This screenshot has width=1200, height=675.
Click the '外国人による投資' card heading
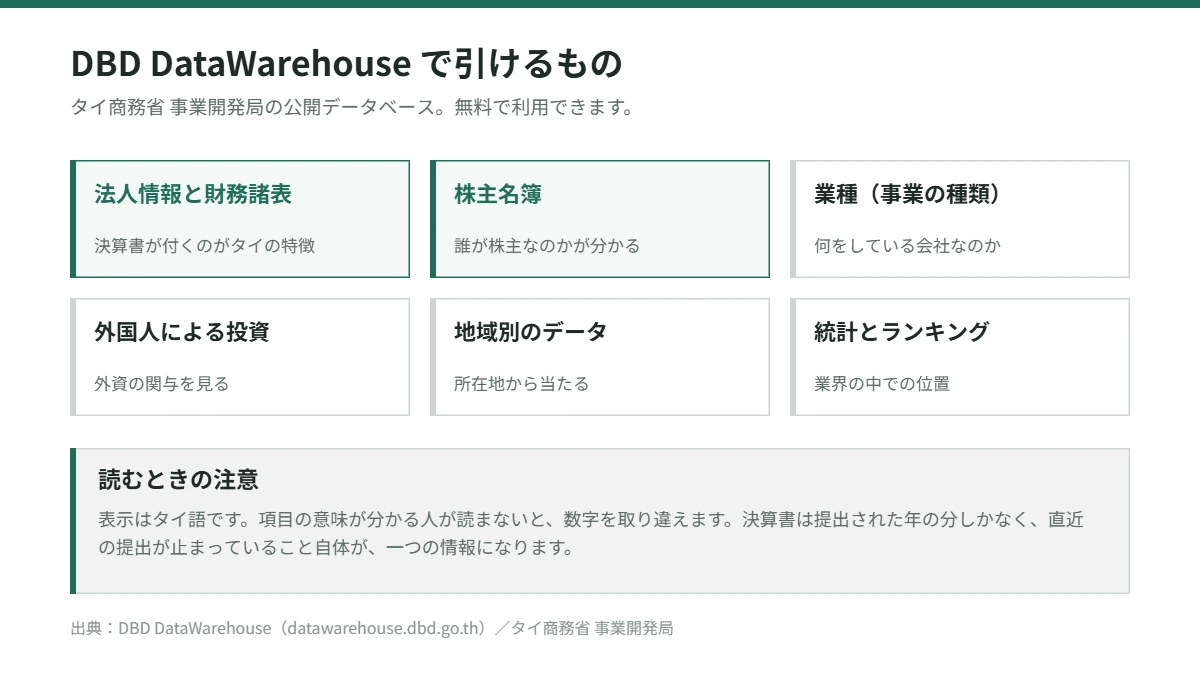tap(182, 332)
